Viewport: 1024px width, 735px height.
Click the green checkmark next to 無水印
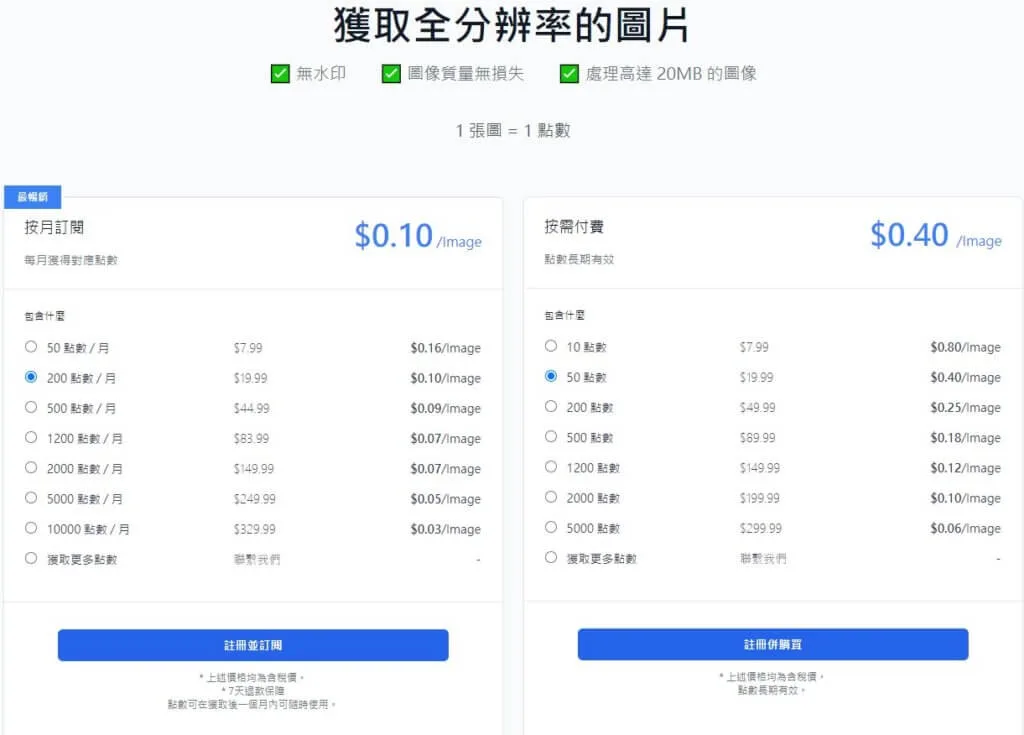[280, 74]
